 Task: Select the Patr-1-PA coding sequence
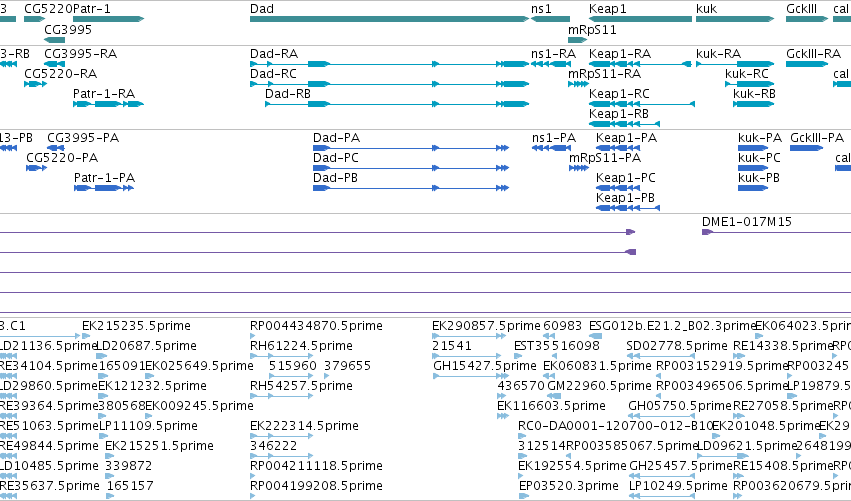(x=104, y=188)
